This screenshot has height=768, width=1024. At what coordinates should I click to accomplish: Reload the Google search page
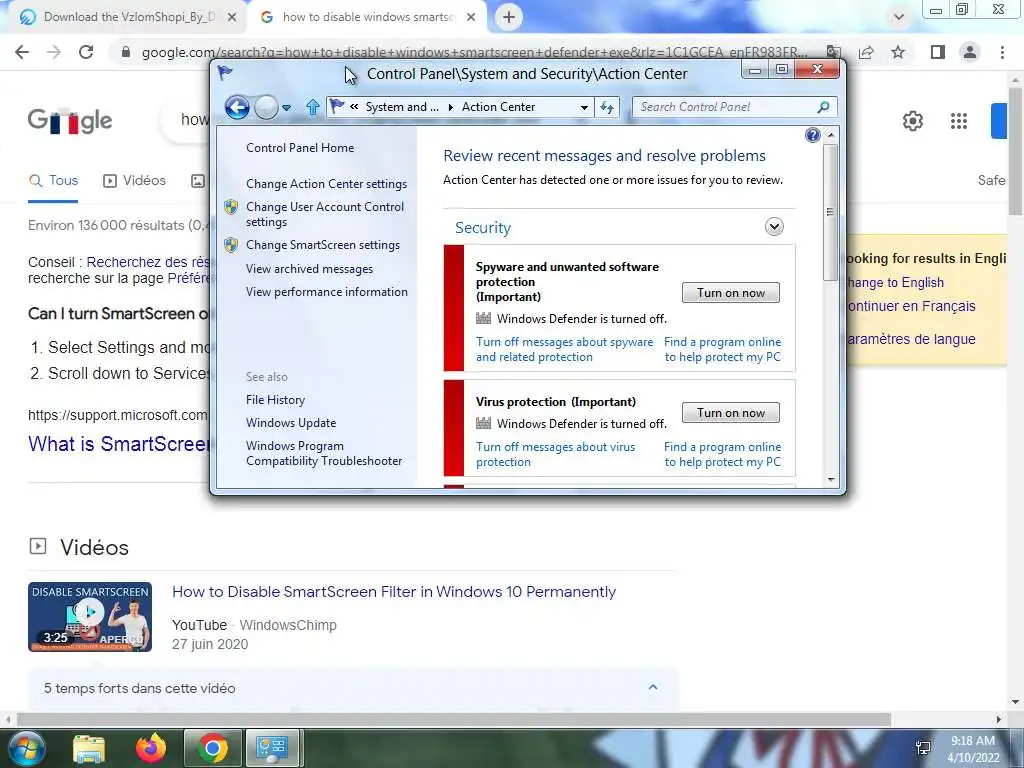[x=86, y=52]
